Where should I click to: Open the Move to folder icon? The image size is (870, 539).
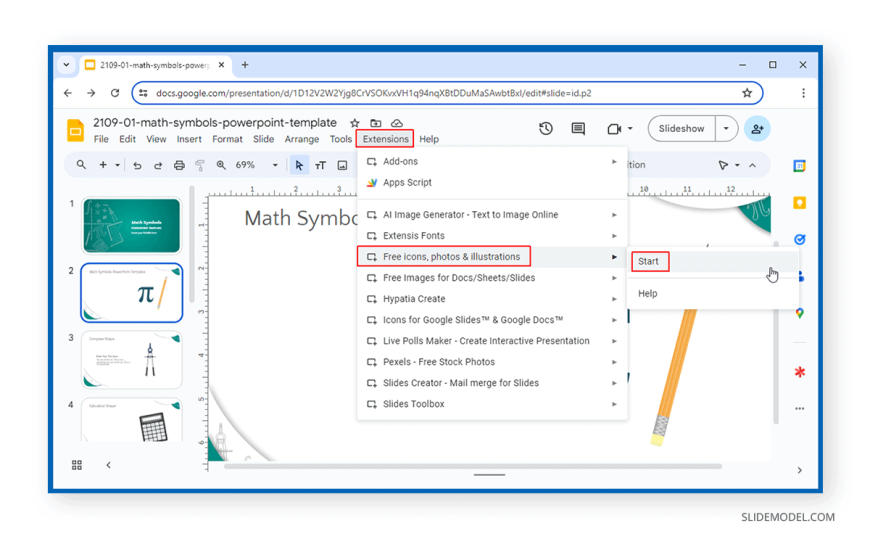(x=376, y=123)
